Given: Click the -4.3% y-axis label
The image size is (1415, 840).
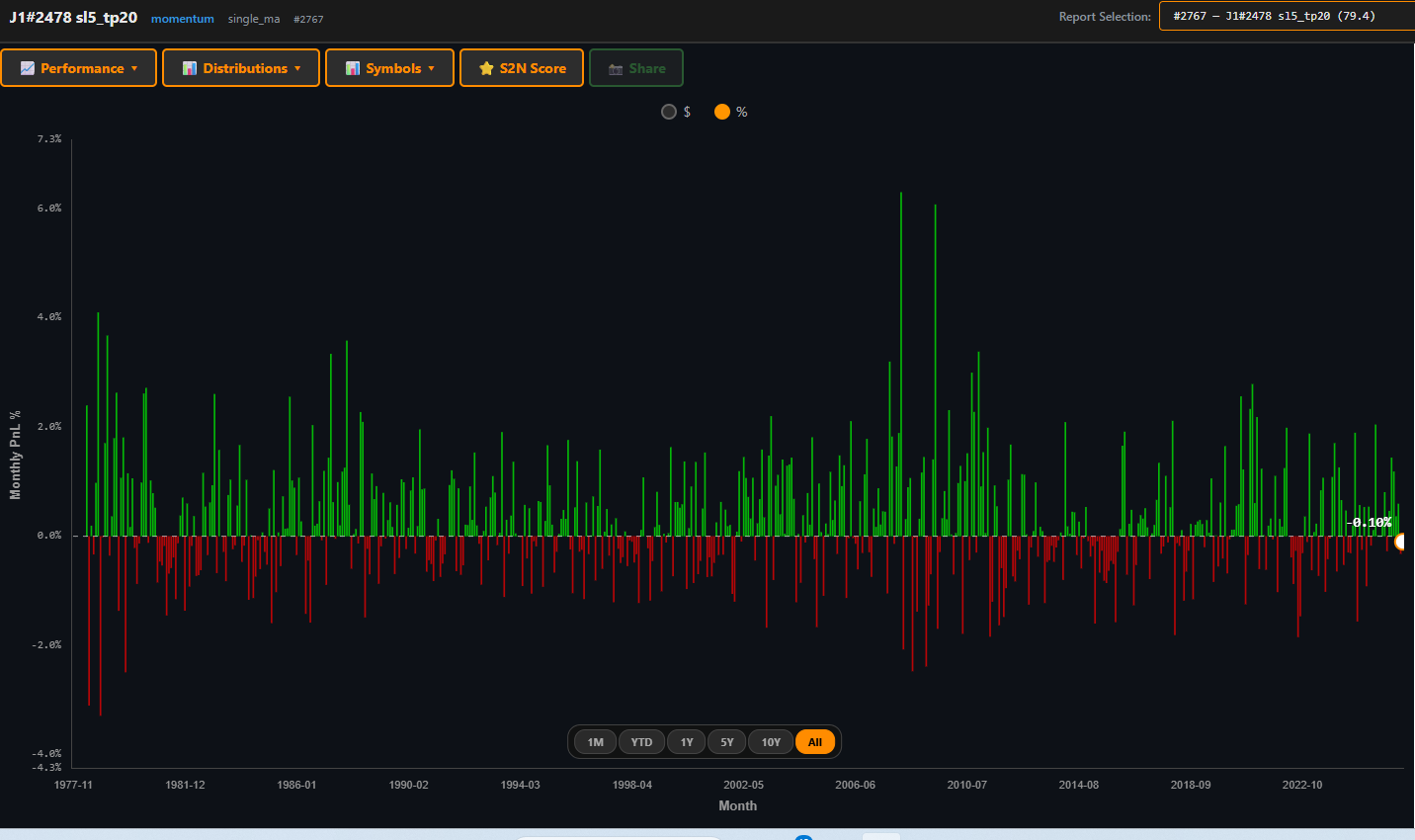Looking at the screenshot, I should click(46, 767).
